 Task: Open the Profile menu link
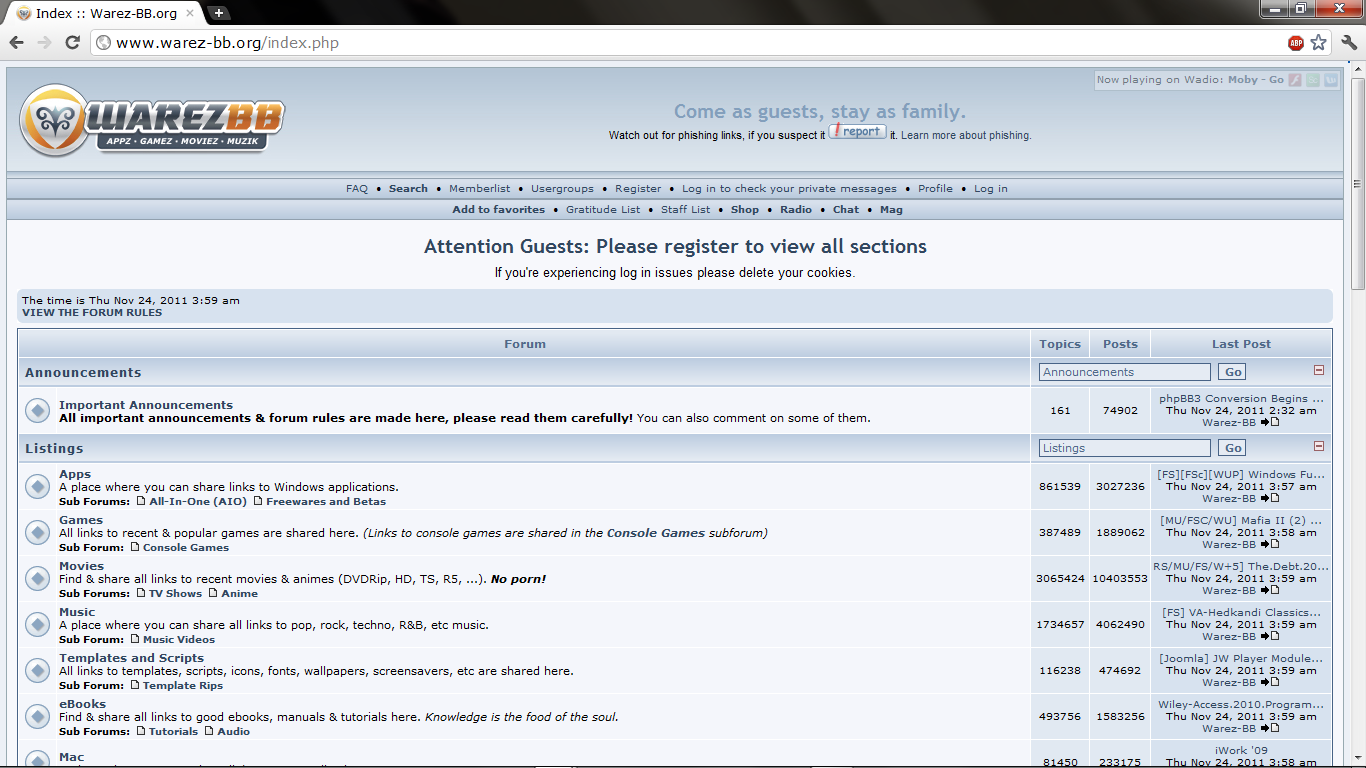pos(935,189)
